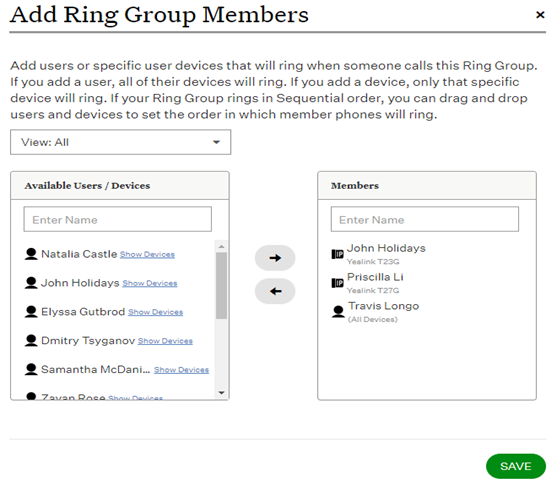Click the right arrow to add member

tap(275, 258)
